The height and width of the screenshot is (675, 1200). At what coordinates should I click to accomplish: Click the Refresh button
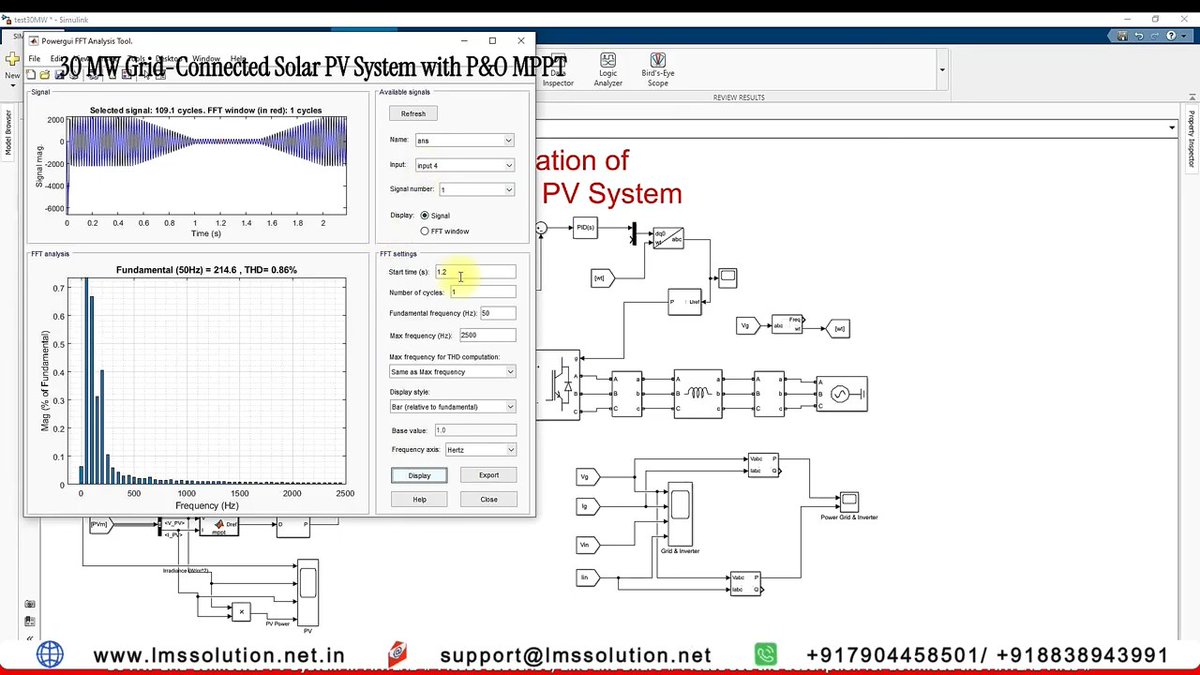[413, 114]
